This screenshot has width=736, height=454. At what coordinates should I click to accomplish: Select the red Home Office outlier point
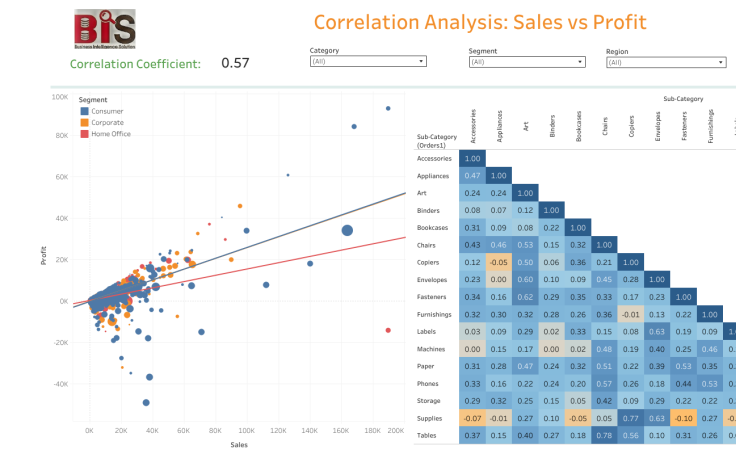[x=388, y=330]
